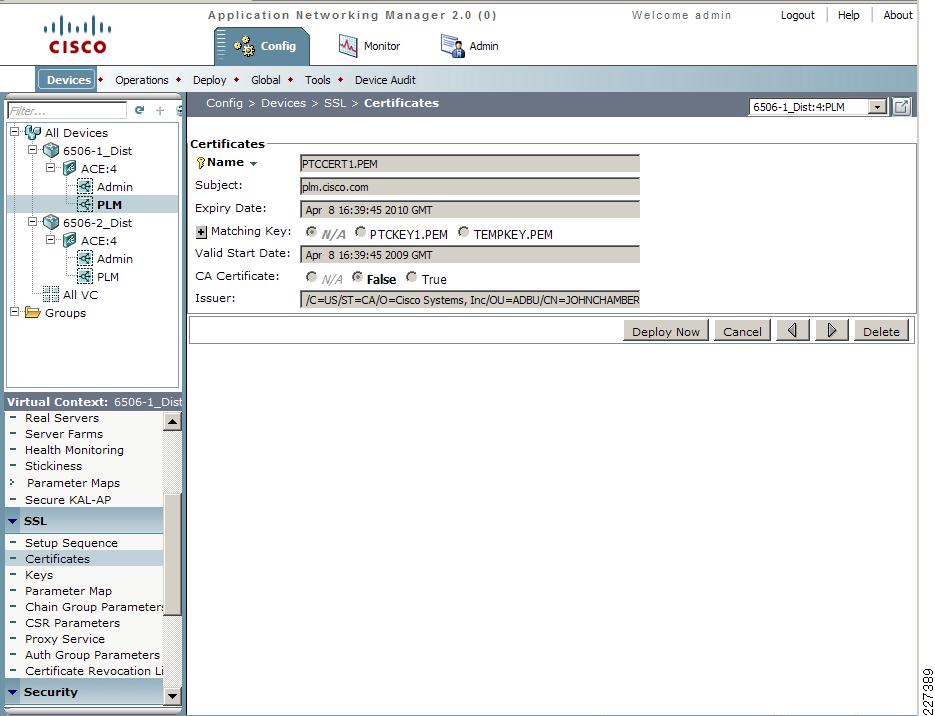Select the 6506-1_Dist chassis icon
This screenshot has height=716, width=935.
pyautogui.click(x=51, y=151)
